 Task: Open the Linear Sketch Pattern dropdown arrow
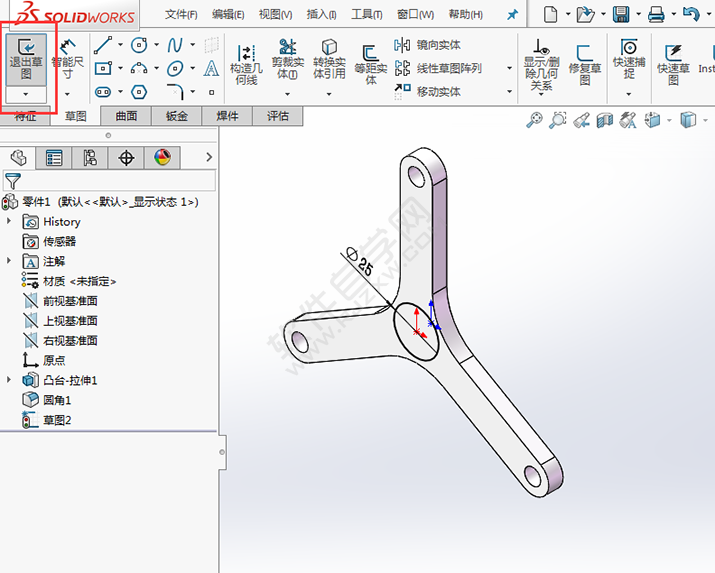pos(509,68)
